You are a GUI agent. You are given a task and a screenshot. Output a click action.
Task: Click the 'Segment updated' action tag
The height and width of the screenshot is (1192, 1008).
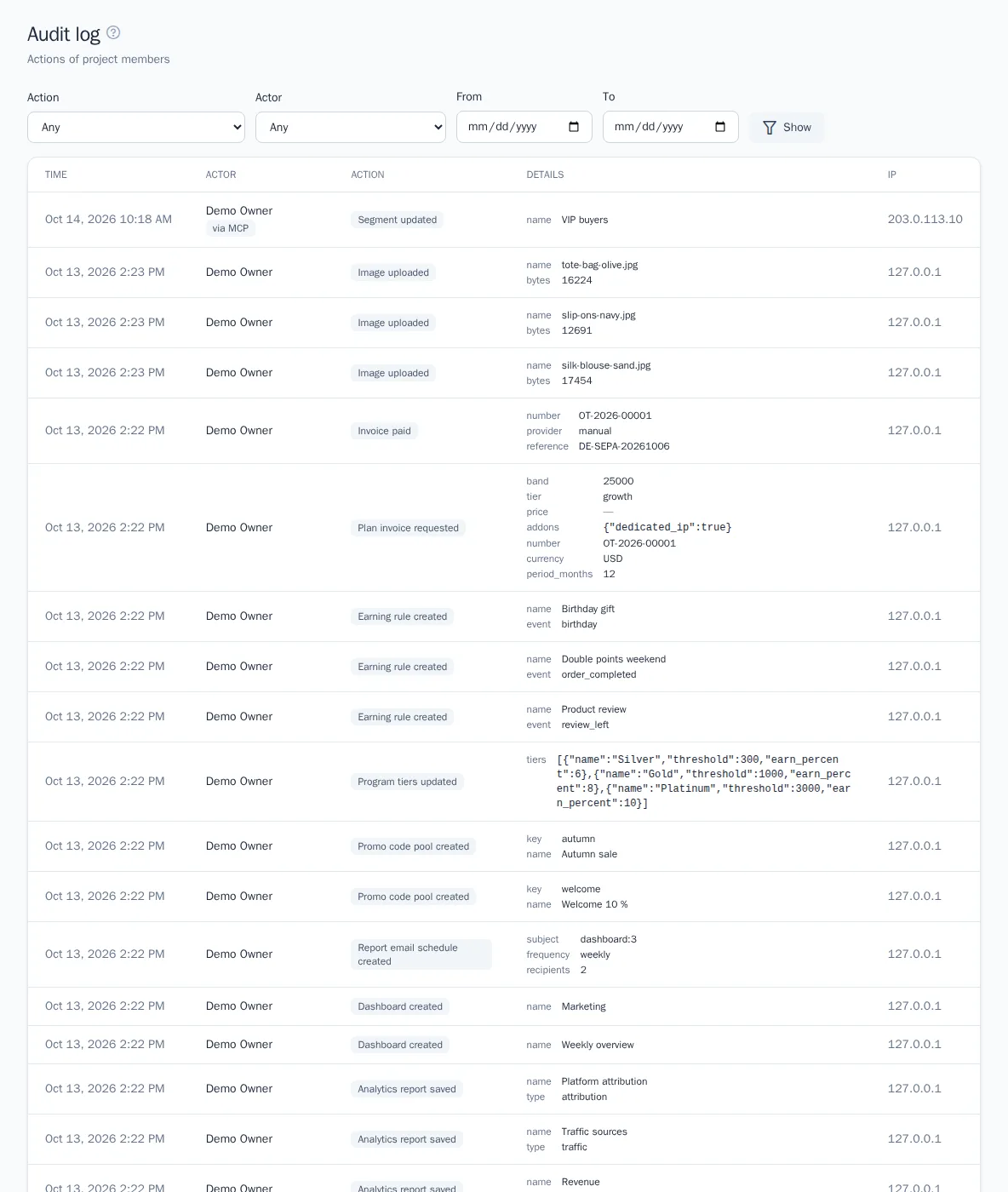click(398, 220)
